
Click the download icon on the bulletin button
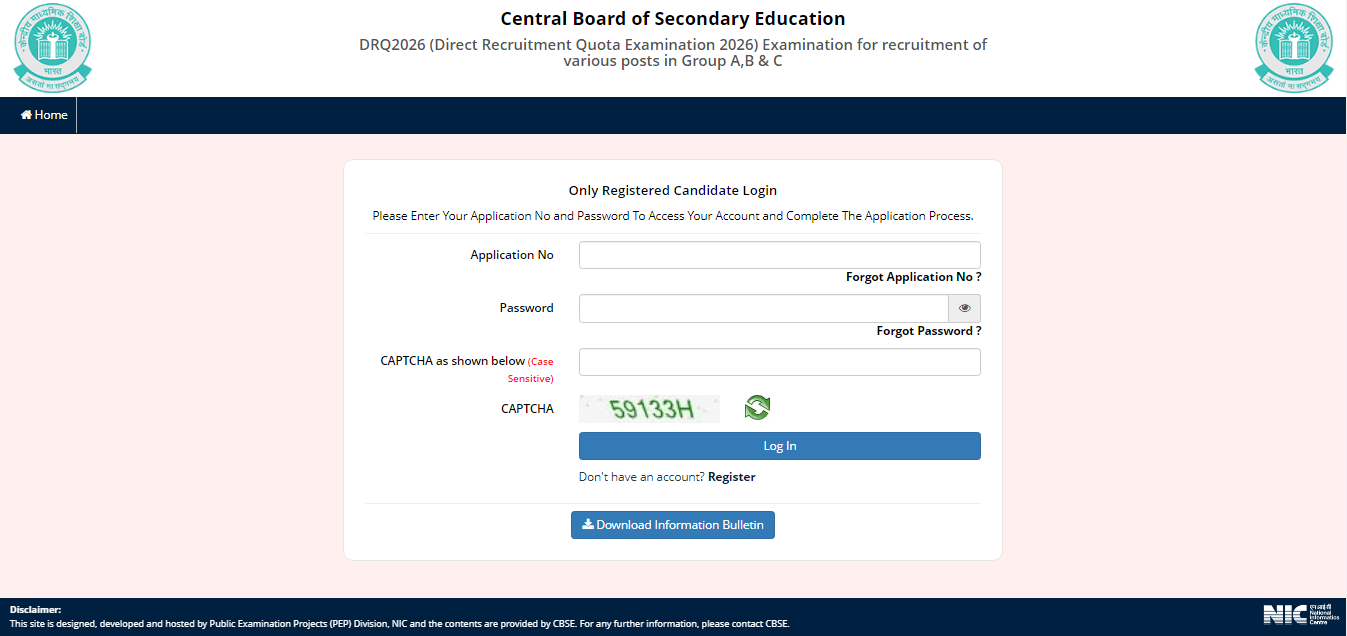pos(586,524)
